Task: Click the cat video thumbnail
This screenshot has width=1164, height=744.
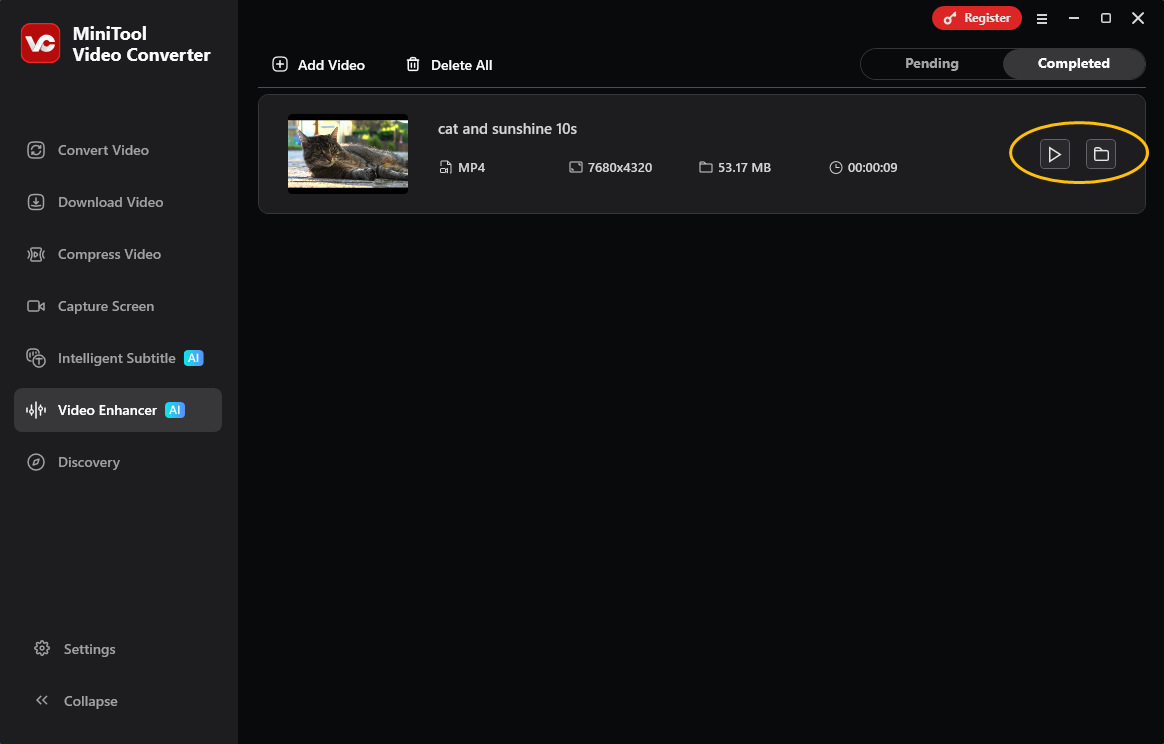Action: point(347,154)
